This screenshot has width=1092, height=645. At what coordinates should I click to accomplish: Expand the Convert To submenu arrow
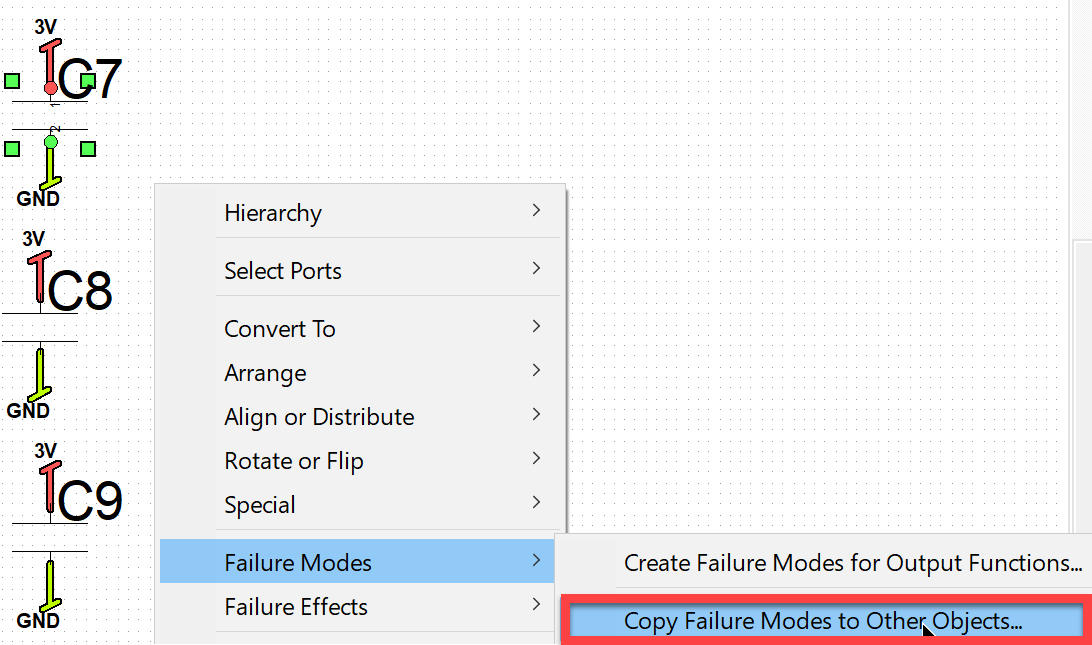pyautogui.click(x=536, y=327)
